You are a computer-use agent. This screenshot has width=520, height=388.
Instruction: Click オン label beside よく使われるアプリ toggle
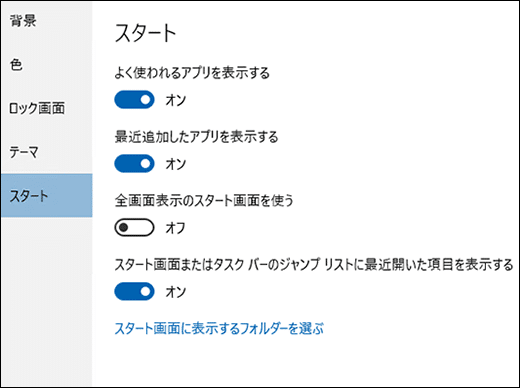(x=176, y=100)
